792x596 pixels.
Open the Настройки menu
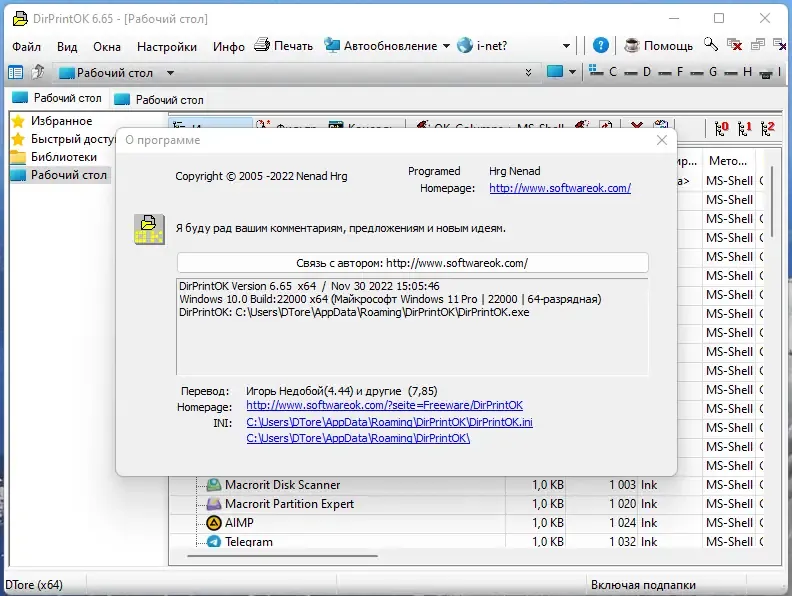(167, 46)
